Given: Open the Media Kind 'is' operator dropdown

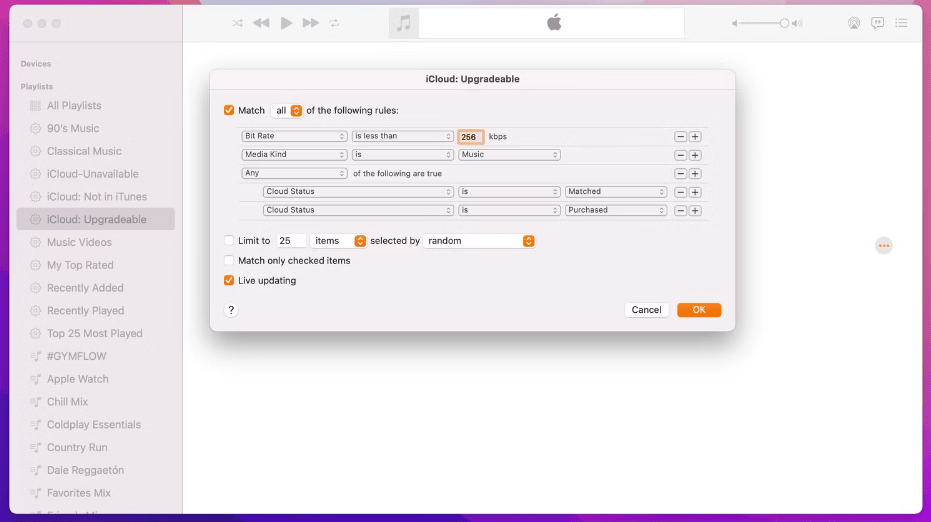Looking at the screenshot, I should (403, 154).
